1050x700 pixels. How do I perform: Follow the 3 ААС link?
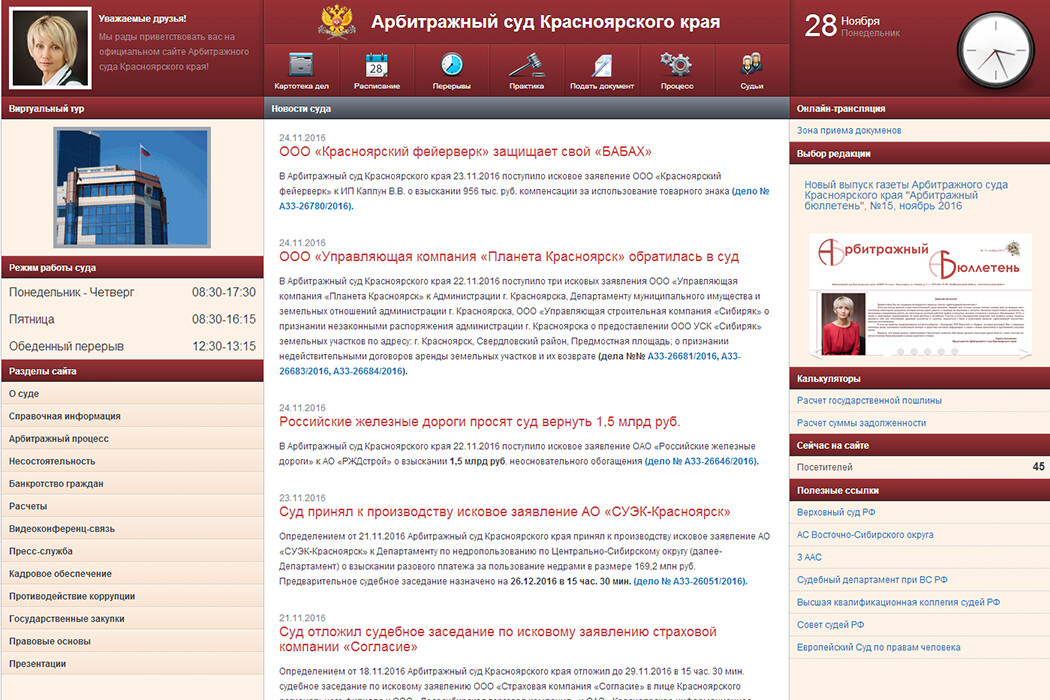[809, 557]
